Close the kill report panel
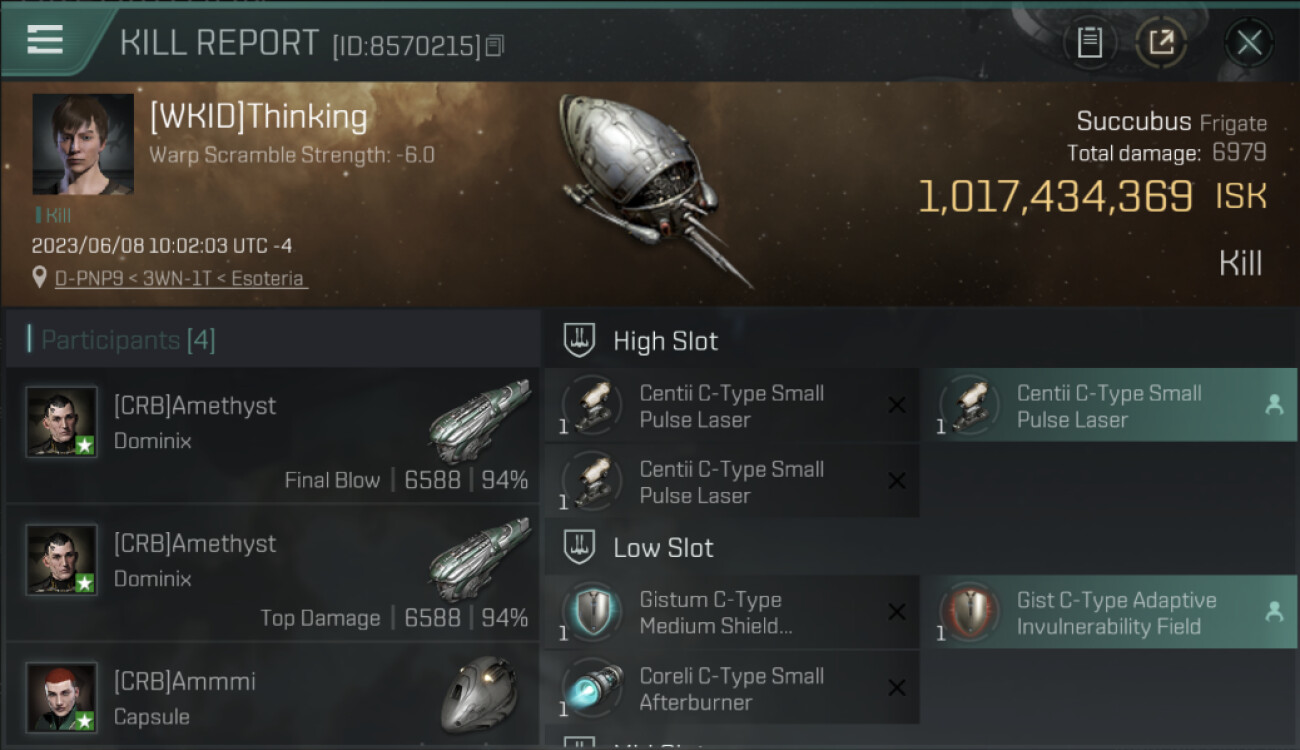The height and width of the screenshot is (750, 1300). pyautogui.click(x=1249, y=42)
